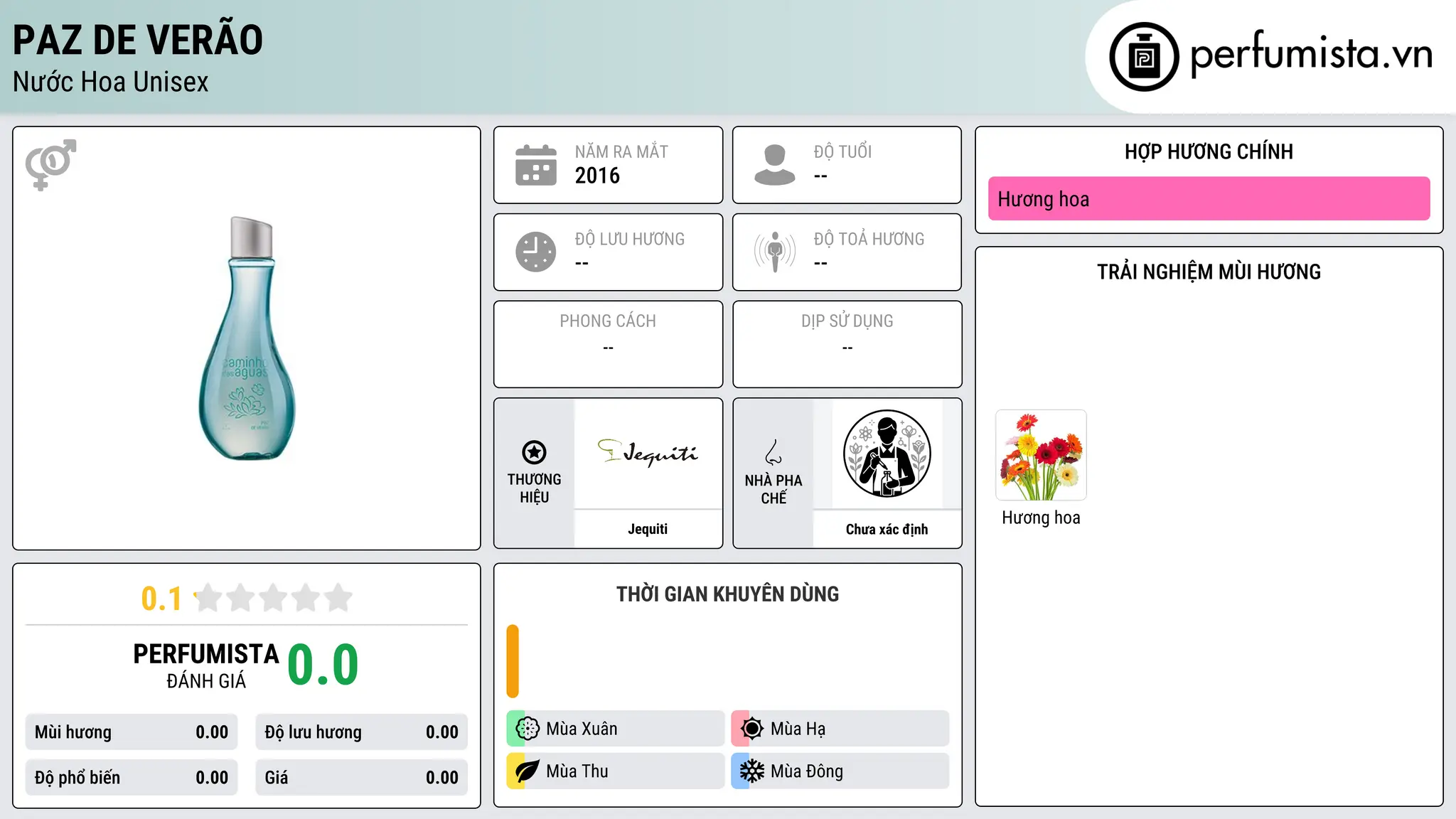Click the Hương hoa flower bouquet thumbnail
1456x819 pixels.
1041,455
